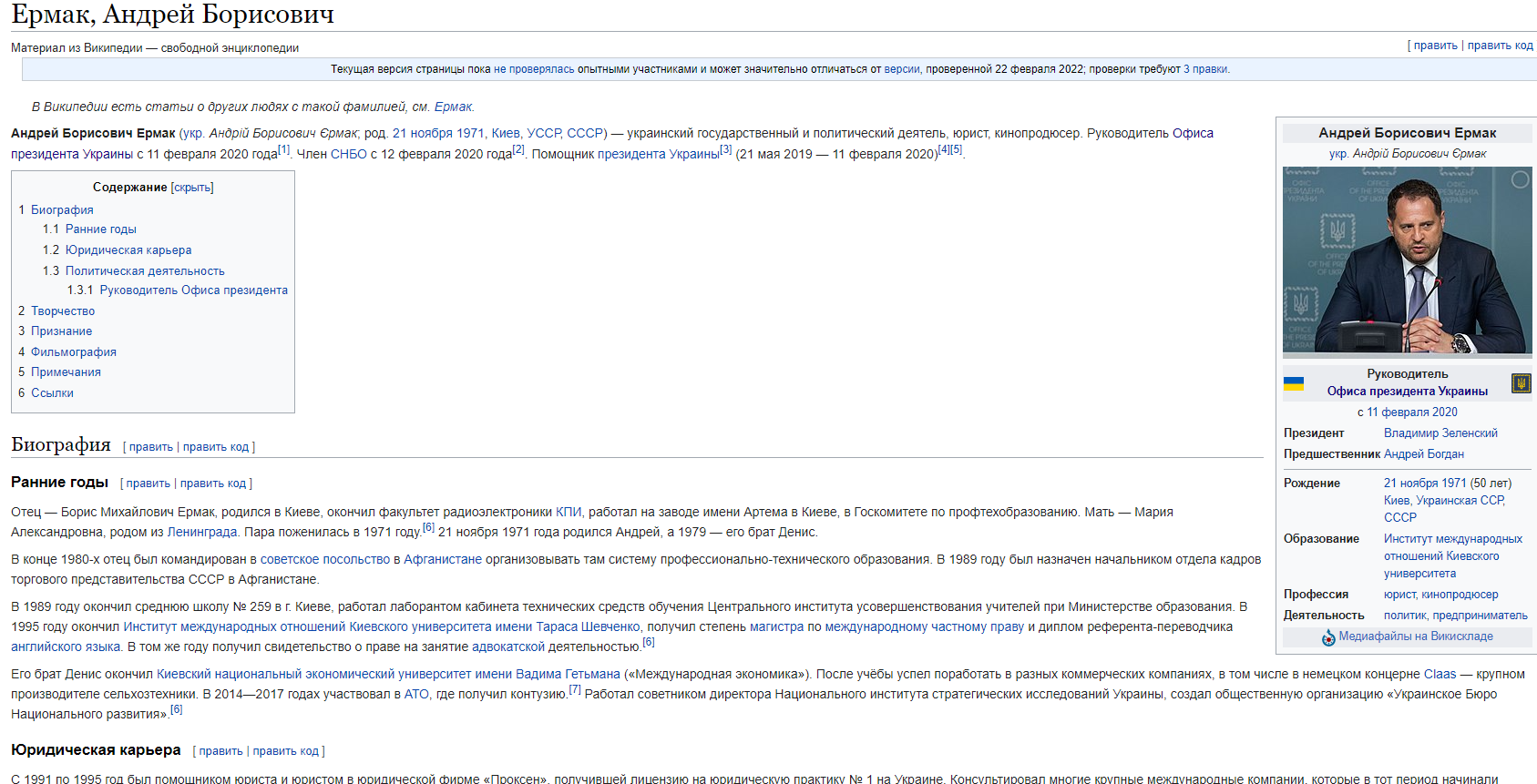Follow the 'адвокатской' link
Image resolution: width=1537 pixels, height=784 pixels.
508,647
